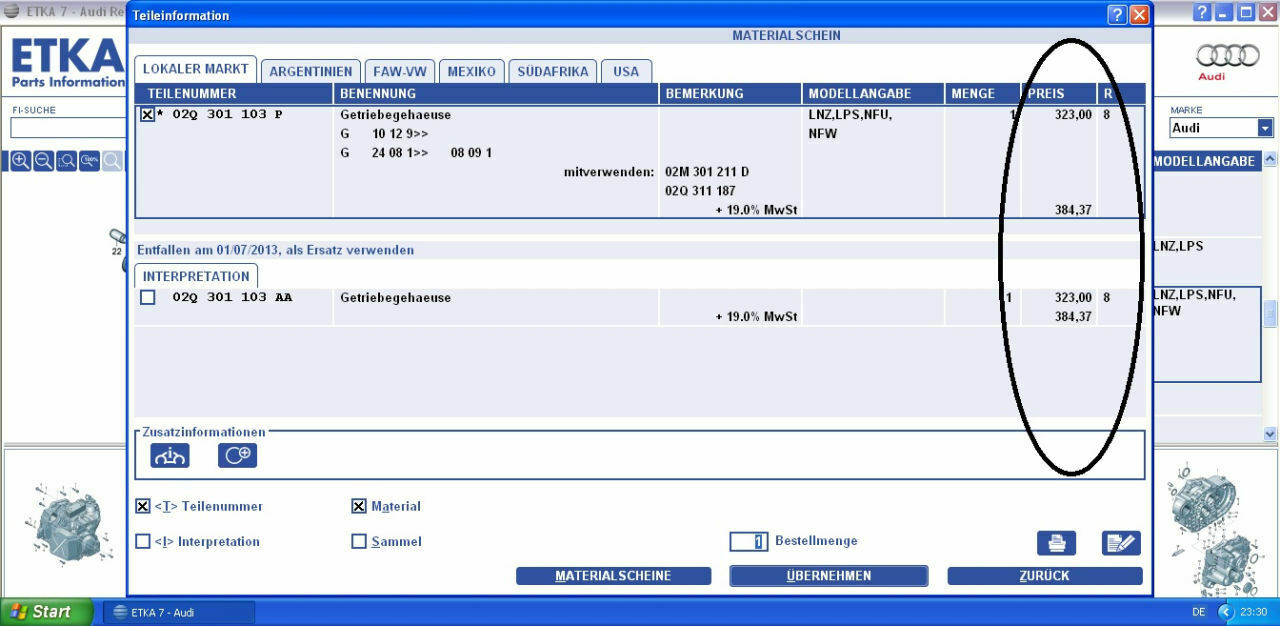This screenshot has width=1280, height=626.
Task: Uncheck the Material option
Action: click(x=359, y=506)
